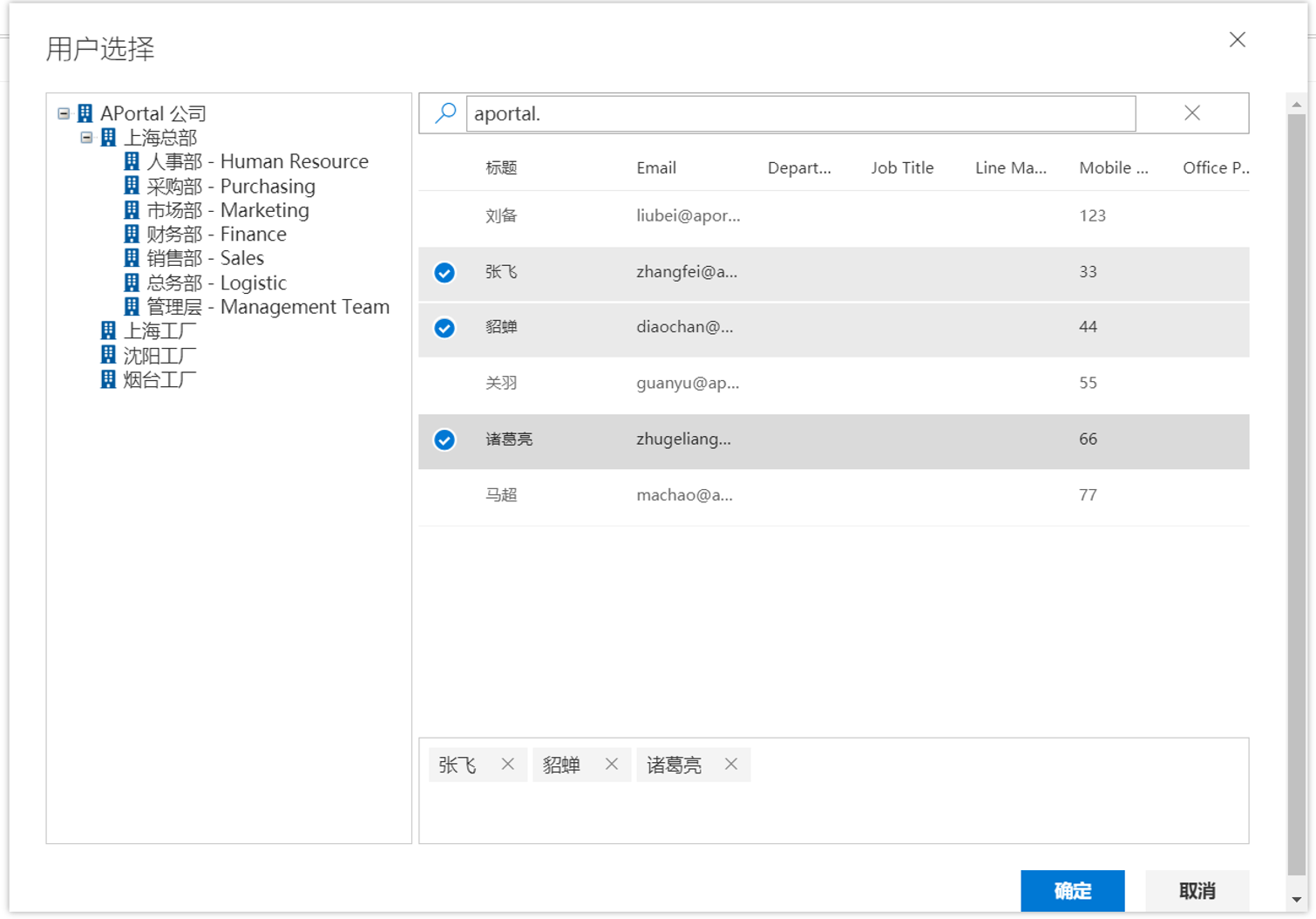Click mobile value 77 in 马超 row
Screen dimensions: 1316x919
coord(1088,494)
